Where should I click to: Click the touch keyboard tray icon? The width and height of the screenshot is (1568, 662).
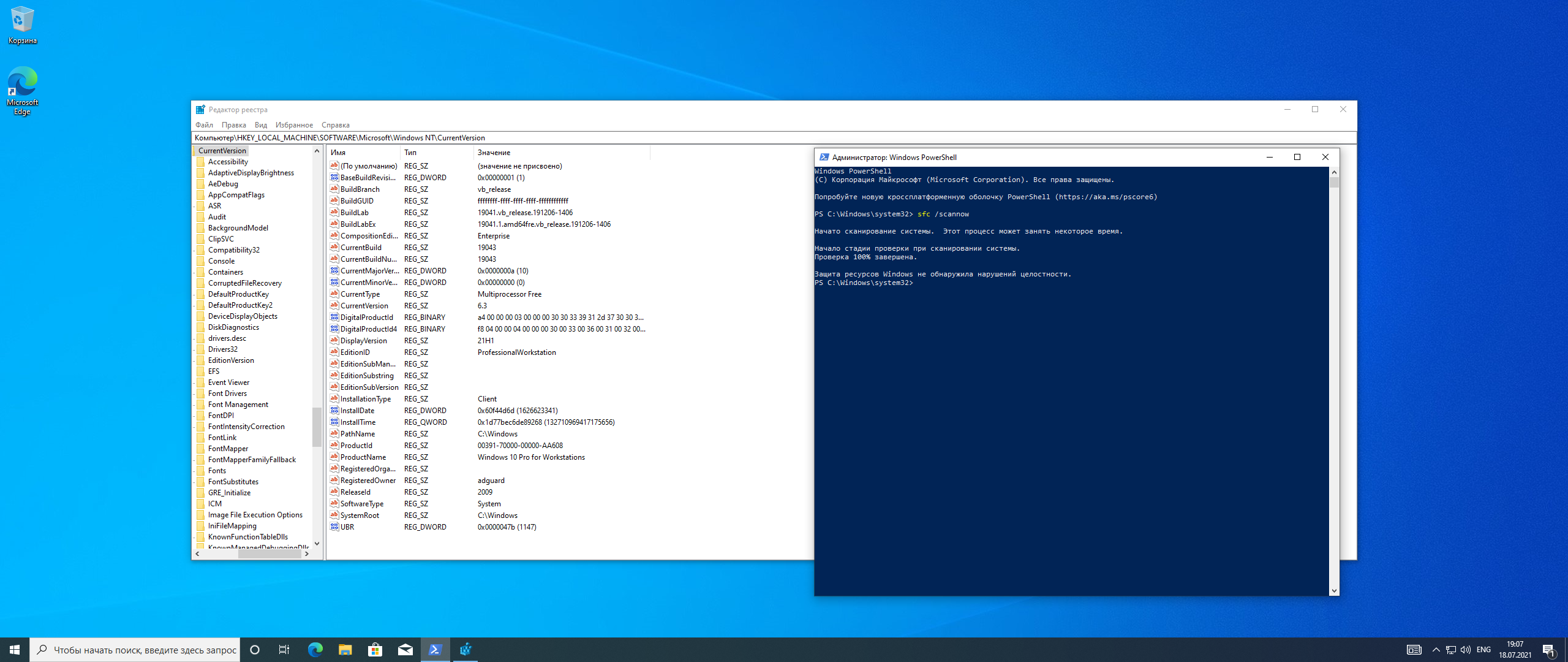pos(1414,650)
